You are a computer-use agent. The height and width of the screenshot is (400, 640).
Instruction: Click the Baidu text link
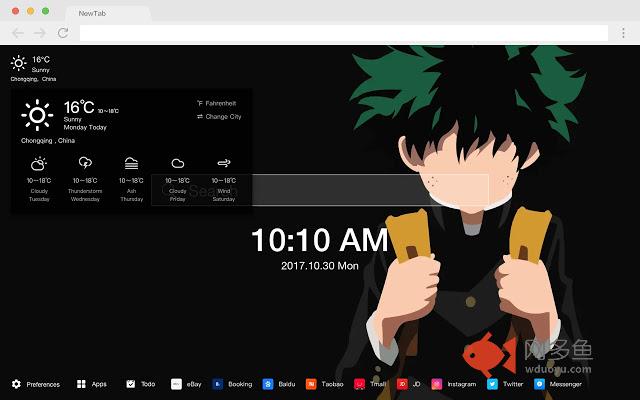point(287,384)
